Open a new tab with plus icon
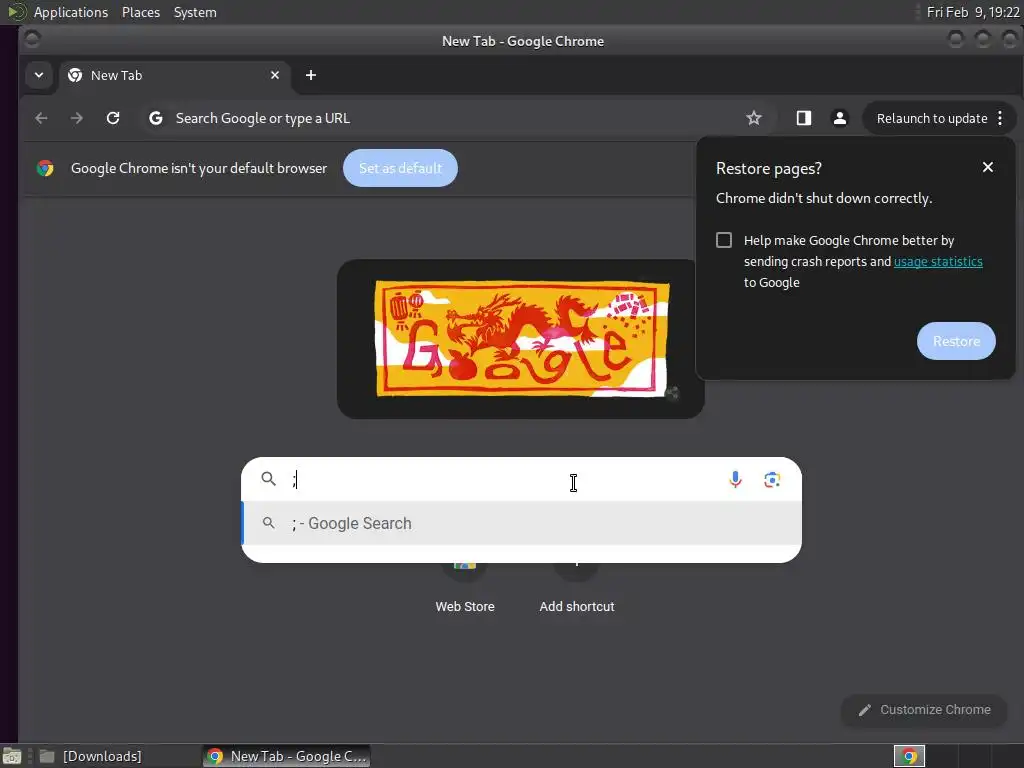Image resolution: width=1024 pixels, height=768 pixels. point(311,75)
